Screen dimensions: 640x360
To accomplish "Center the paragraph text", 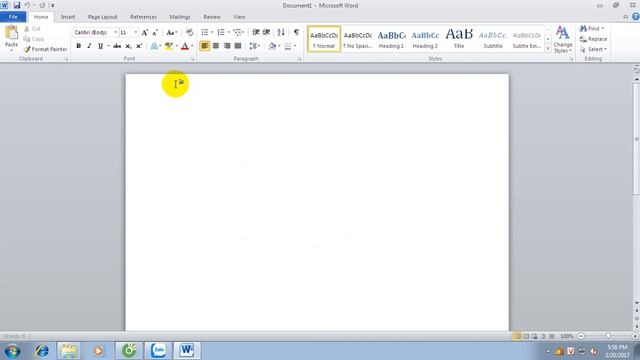I will 216,46.
